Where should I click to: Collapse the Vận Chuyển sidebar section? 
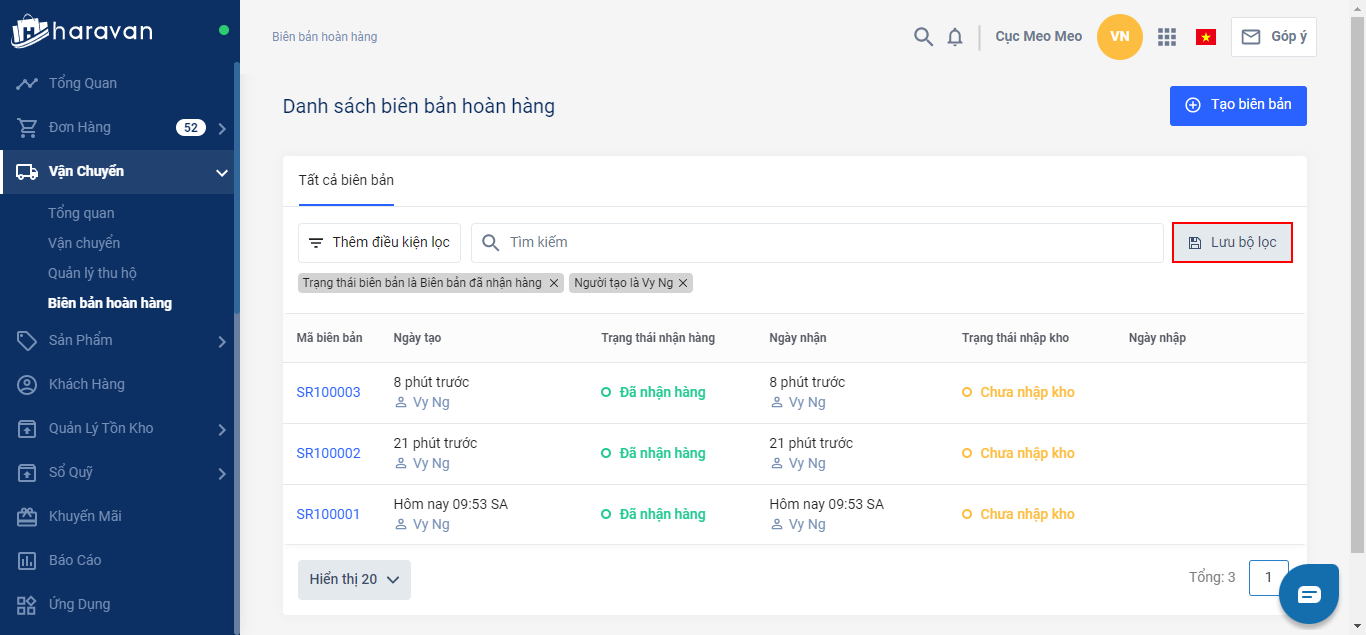(222, 172)
